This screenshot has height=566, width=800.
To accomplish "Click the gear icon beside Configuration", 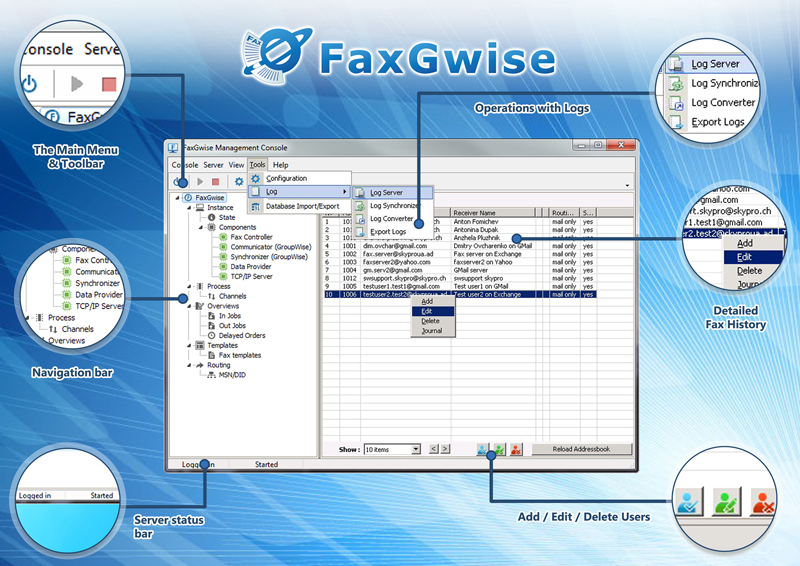I will coord(256,178).
